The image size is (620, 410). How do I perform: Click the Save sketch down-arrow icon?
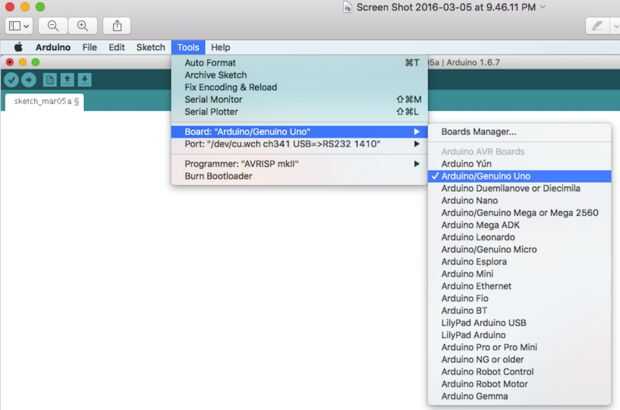(84, 80)
